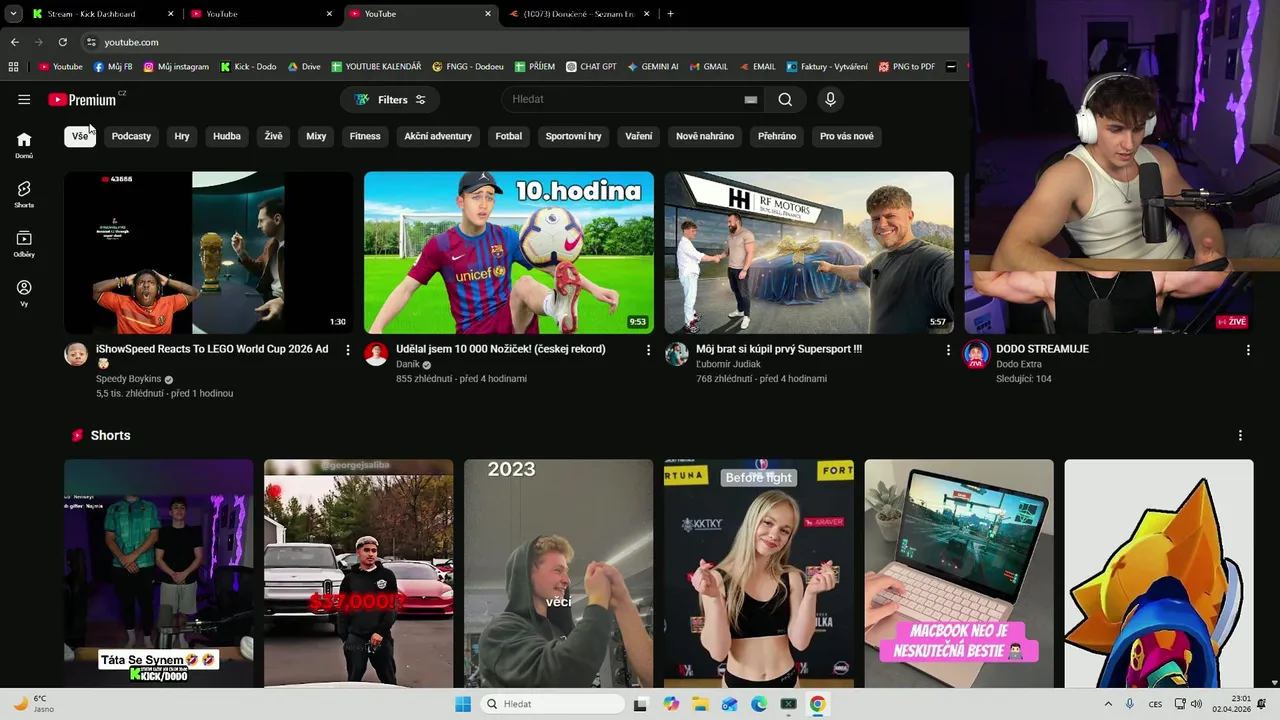
Task: Open Windows Start menu
Action: [x=462, y=704]
